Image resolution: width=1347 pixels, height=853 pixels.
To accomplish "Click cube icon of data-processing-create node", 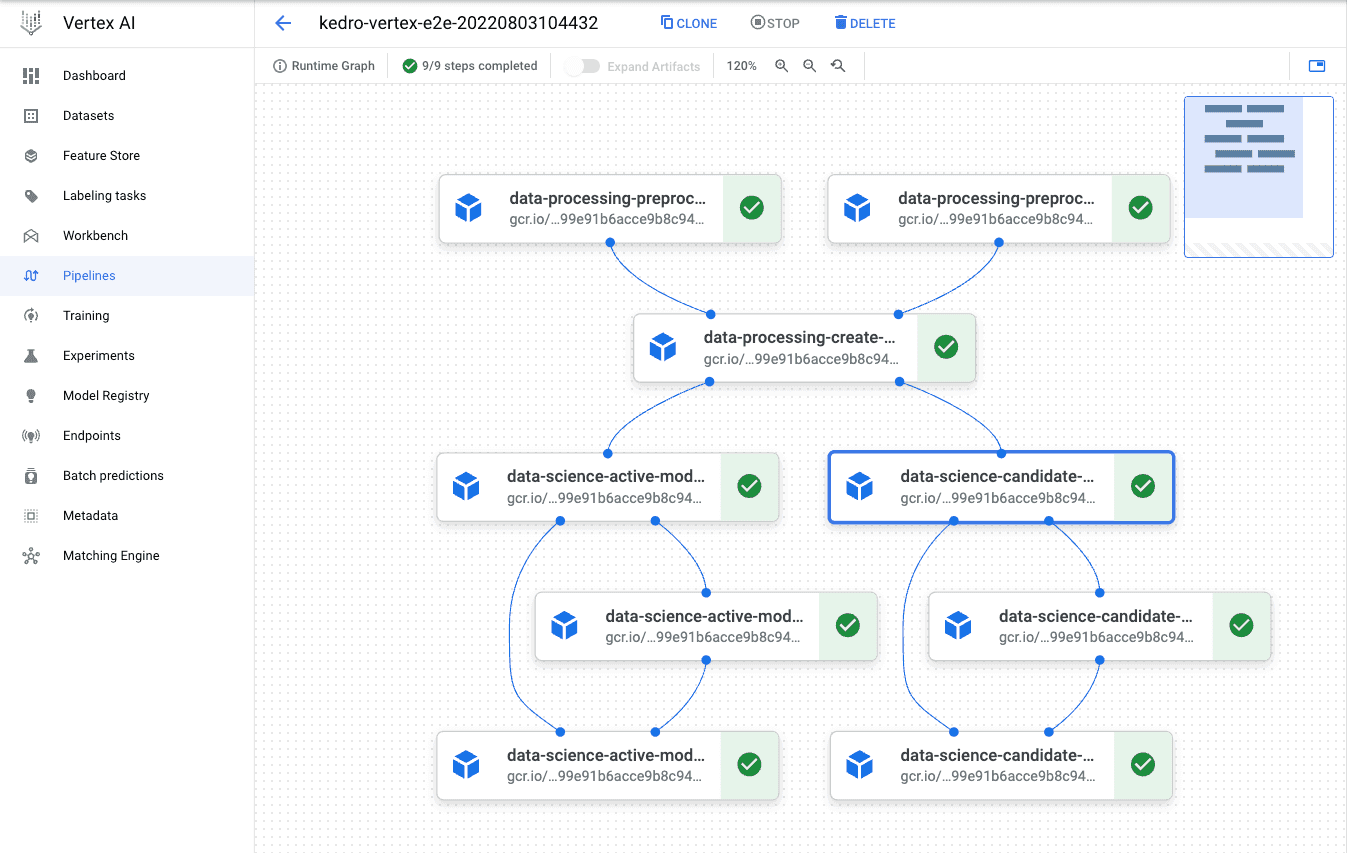I will click(x=663, y=348).
